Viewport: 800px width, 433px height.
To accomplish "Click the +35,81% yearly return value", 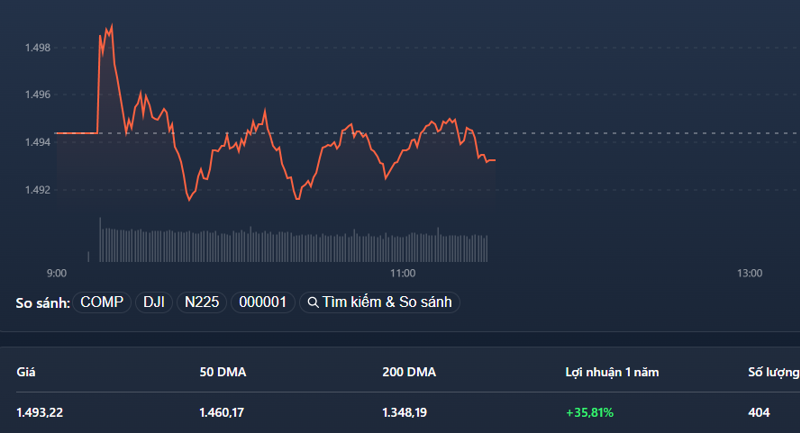I will [590, 412].
